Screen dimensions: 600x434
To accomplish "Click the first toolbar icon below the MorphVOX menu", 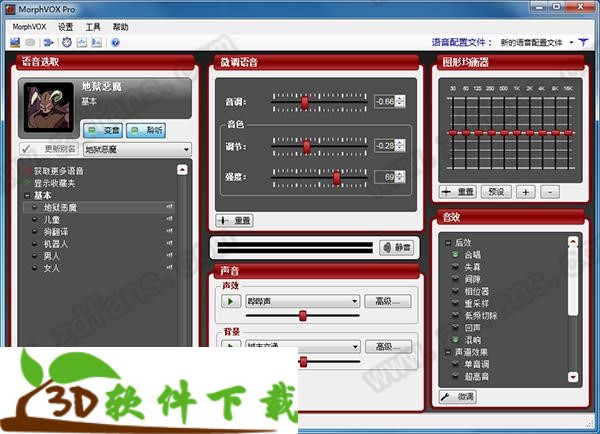I will coord(15,42).
